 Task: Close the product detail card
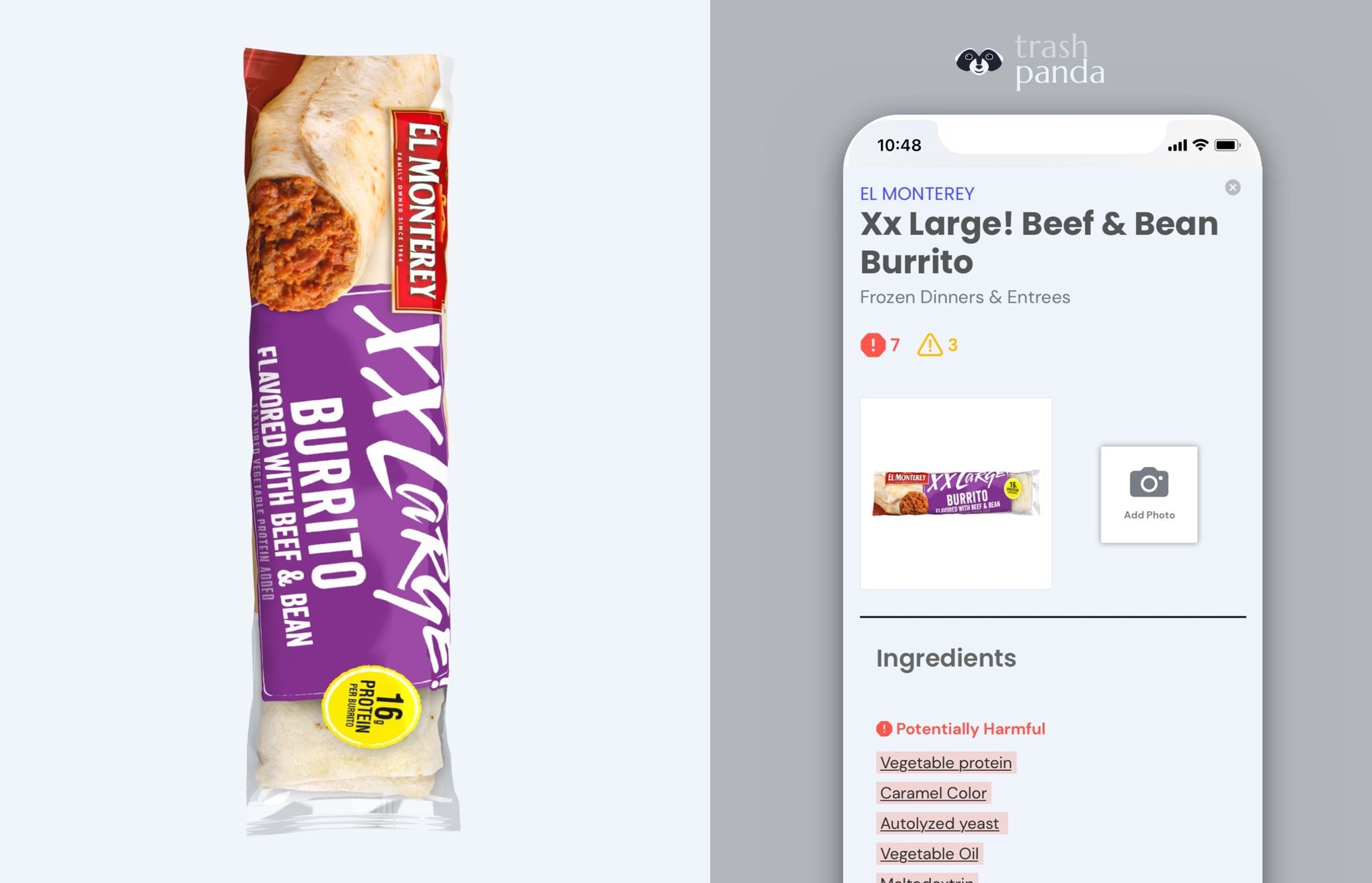pyautogui.click(x=1232, y=188)
